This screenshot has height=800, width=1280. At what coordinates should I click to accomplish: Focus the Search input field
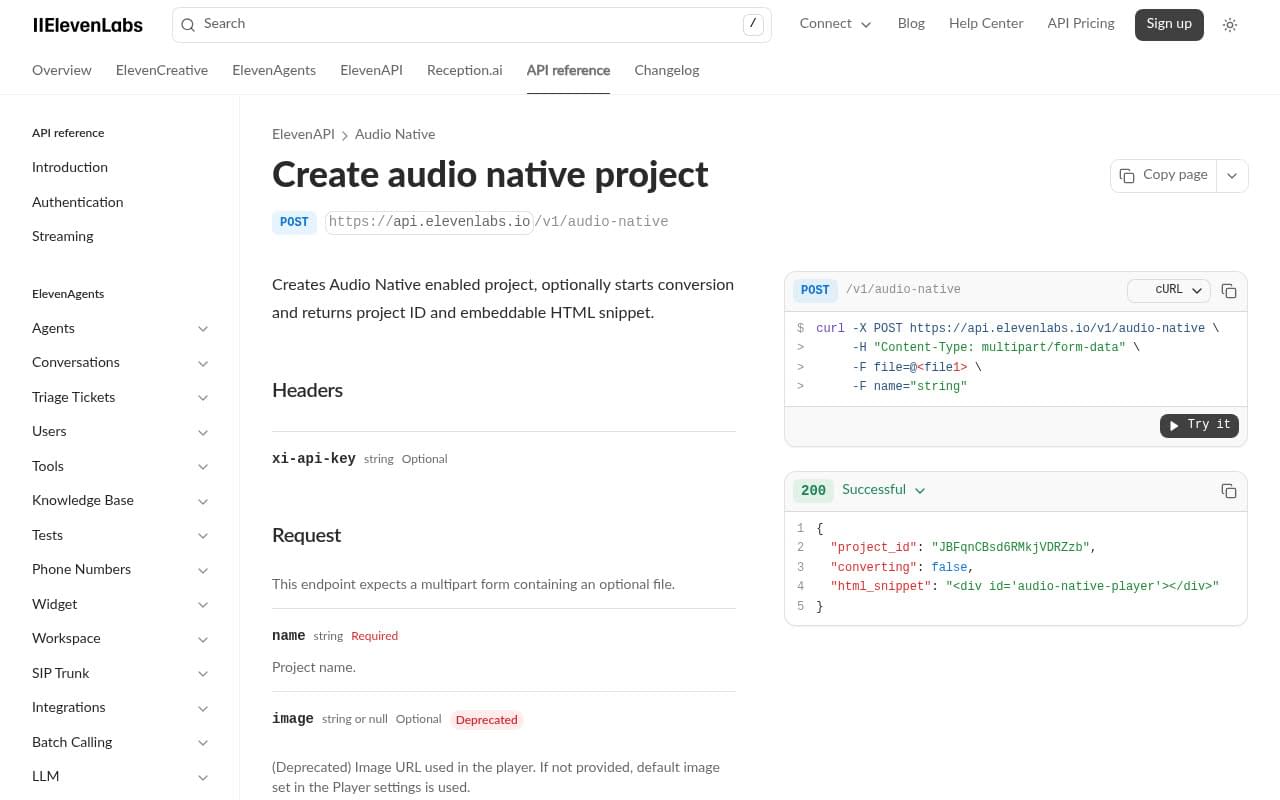(x=471, y=25)
